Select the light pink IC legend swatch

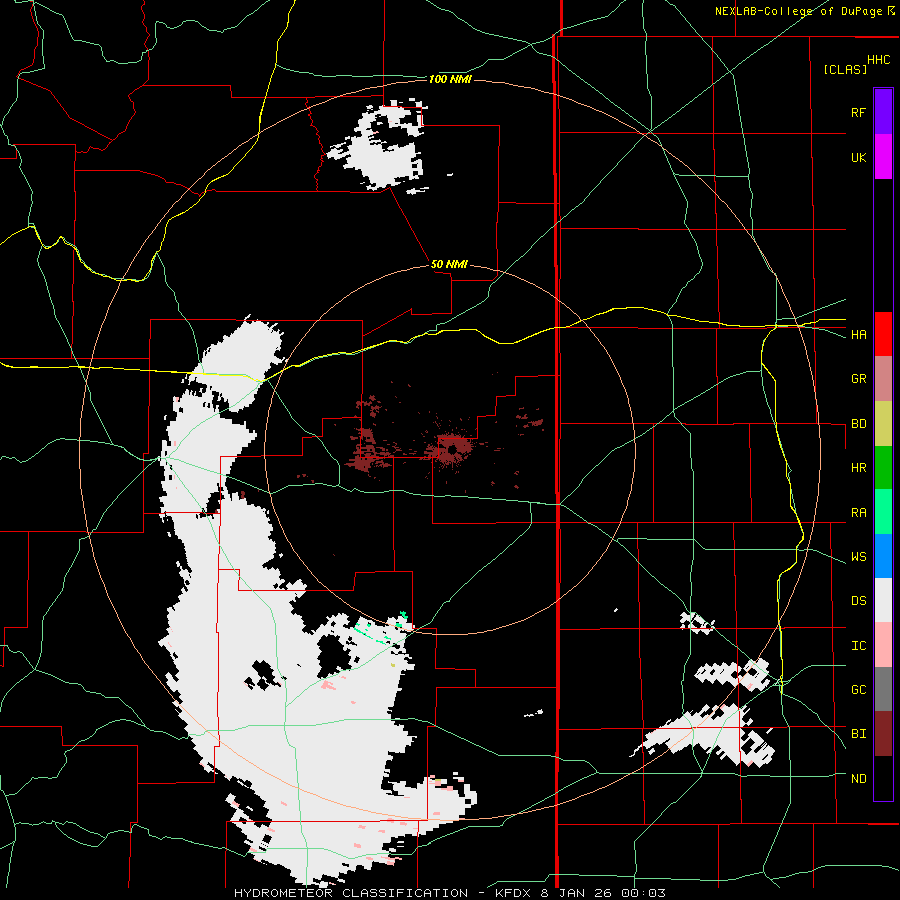click(883, 645)
